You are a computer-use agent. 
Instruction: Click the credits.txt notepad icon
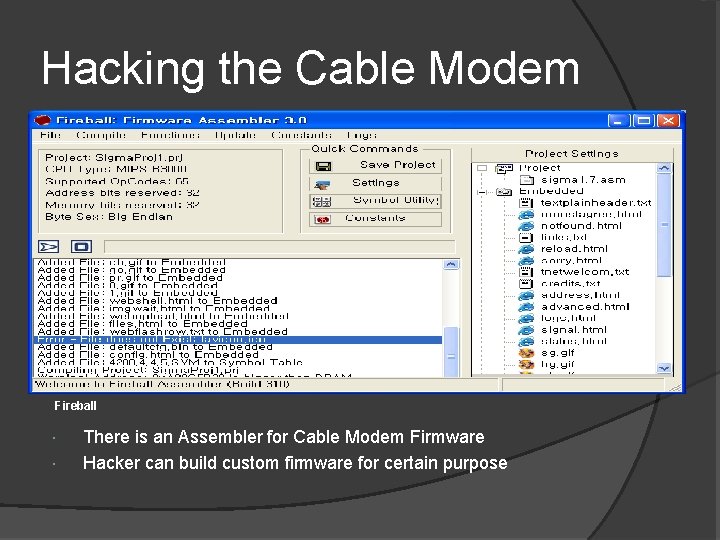[526, 284]
